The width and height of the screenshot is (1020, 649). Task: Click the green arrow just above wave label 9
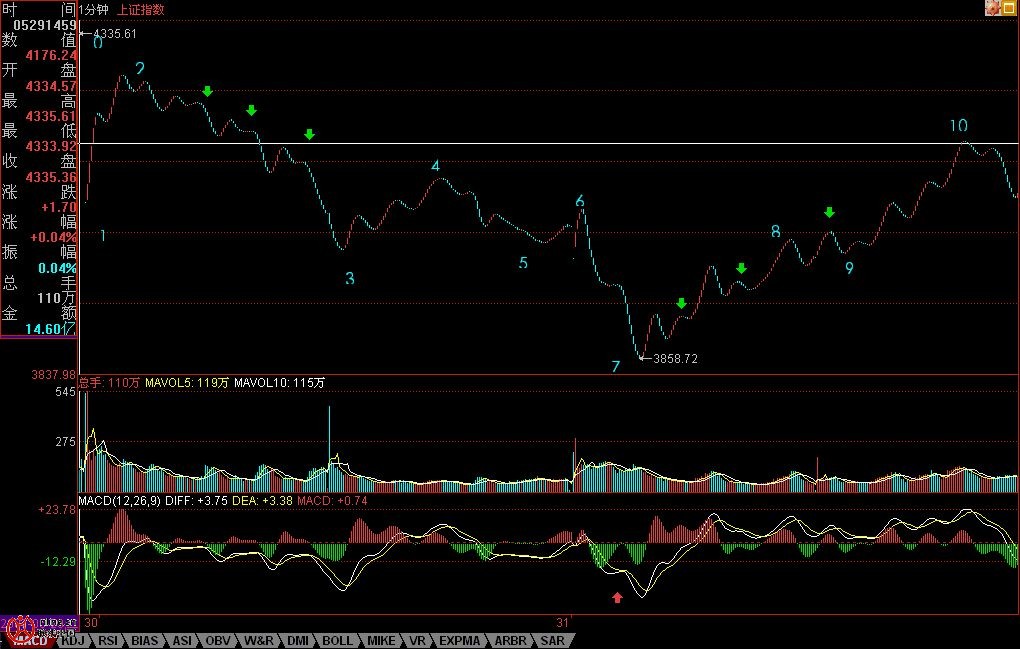829,212
